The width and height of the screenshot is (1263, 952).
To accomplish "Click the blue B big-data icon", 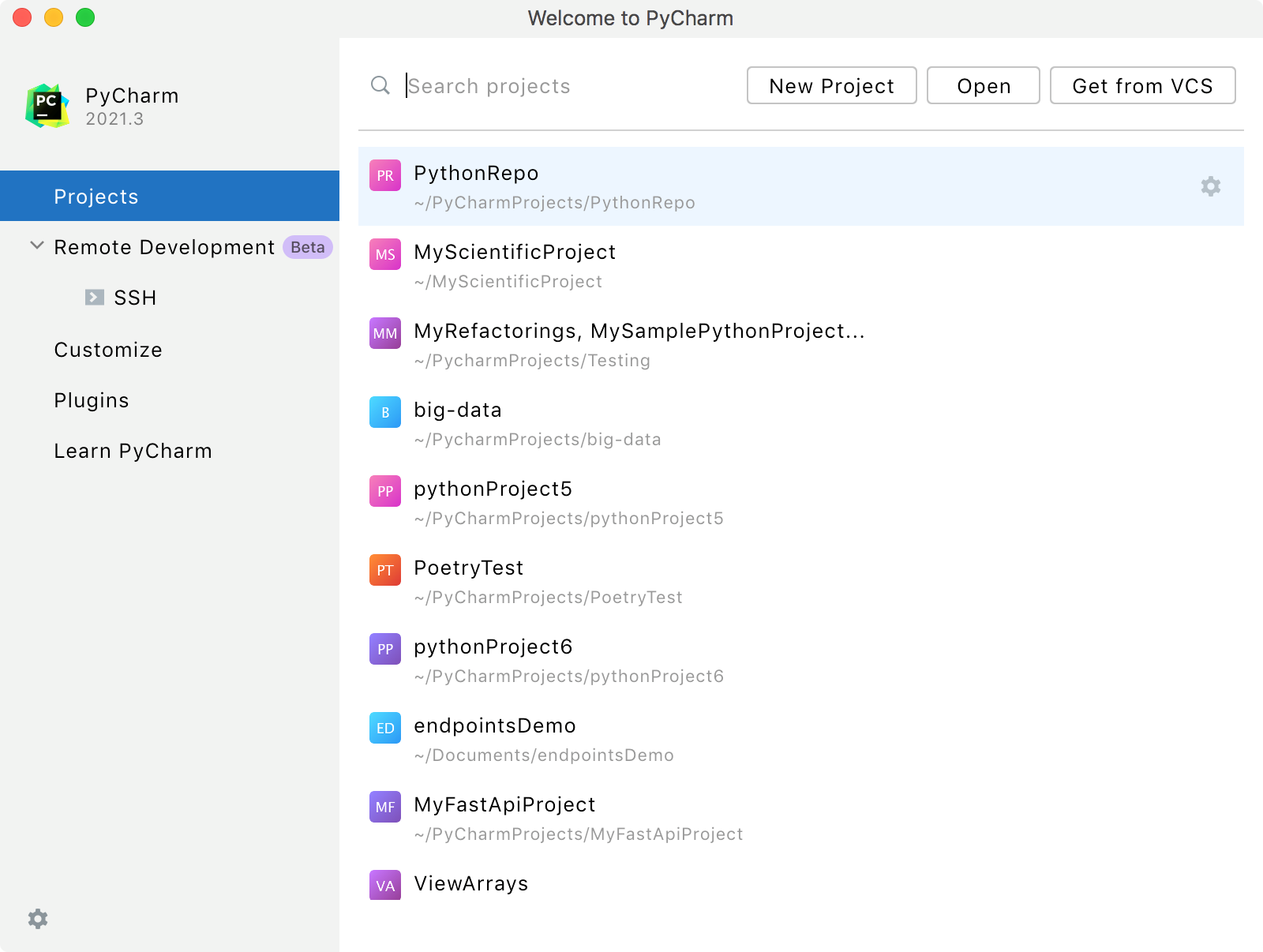I will click(385, 412).
